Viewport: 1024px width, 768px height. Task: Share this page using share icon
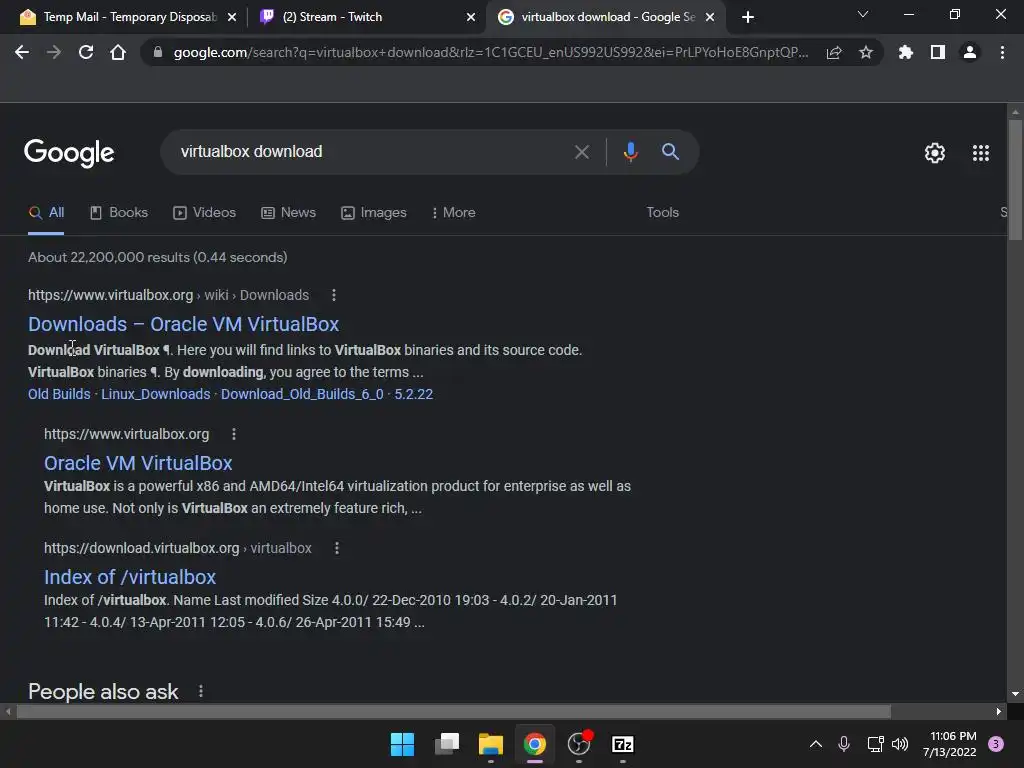point(834,52)
